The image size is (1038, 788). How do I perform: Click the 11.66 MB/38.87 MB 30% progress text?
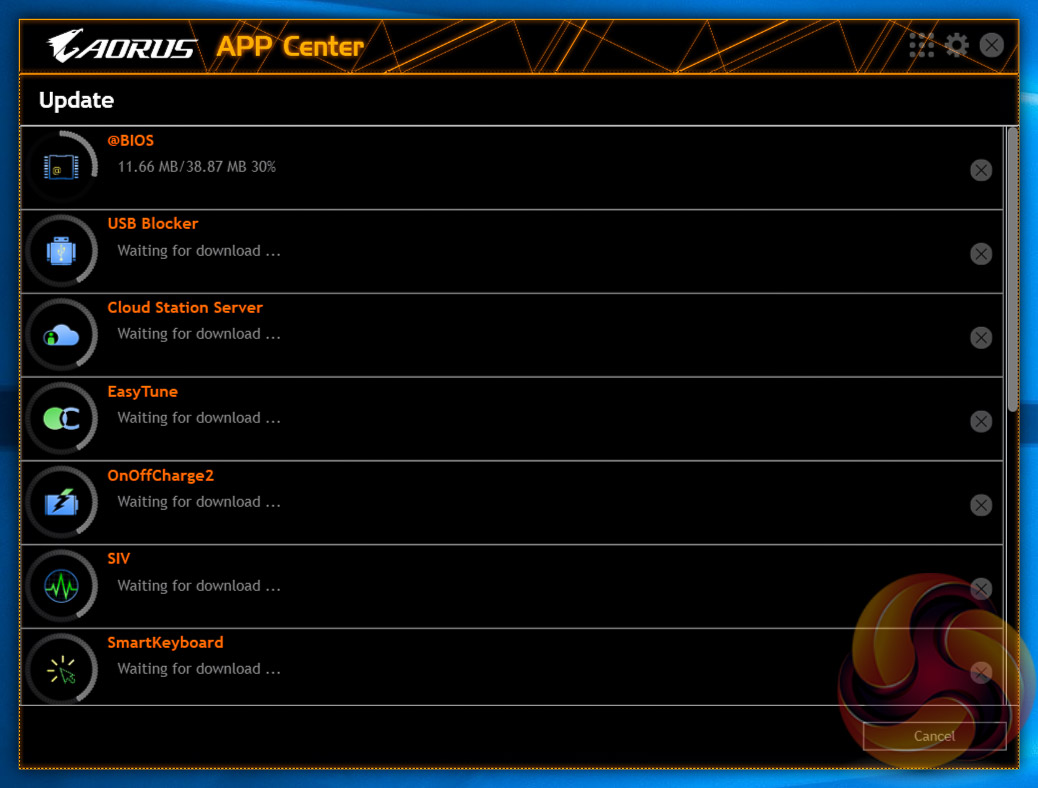point(197,167)
